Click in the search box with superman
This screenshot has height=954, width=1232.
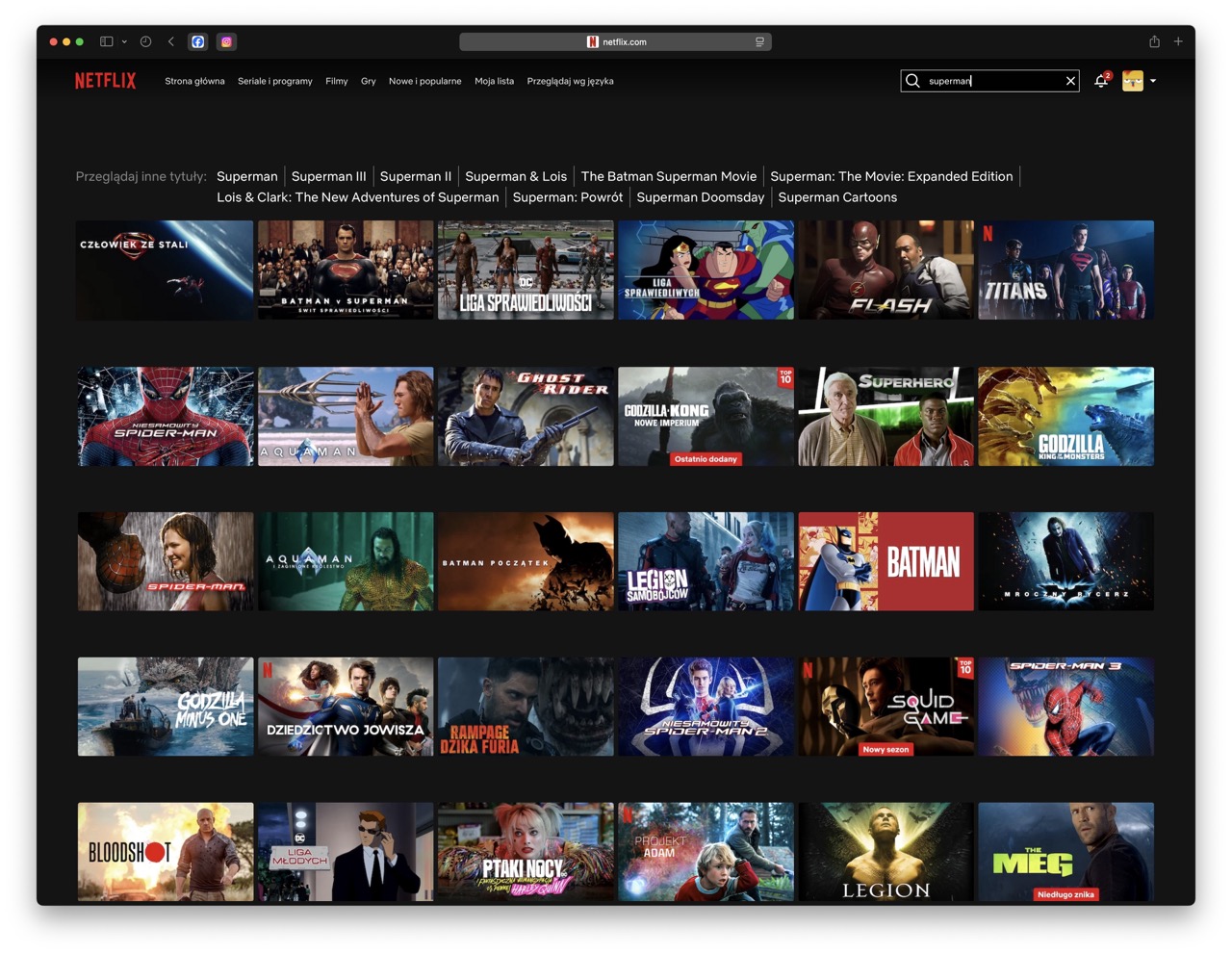pyautogui.click(x=991, y=81)
